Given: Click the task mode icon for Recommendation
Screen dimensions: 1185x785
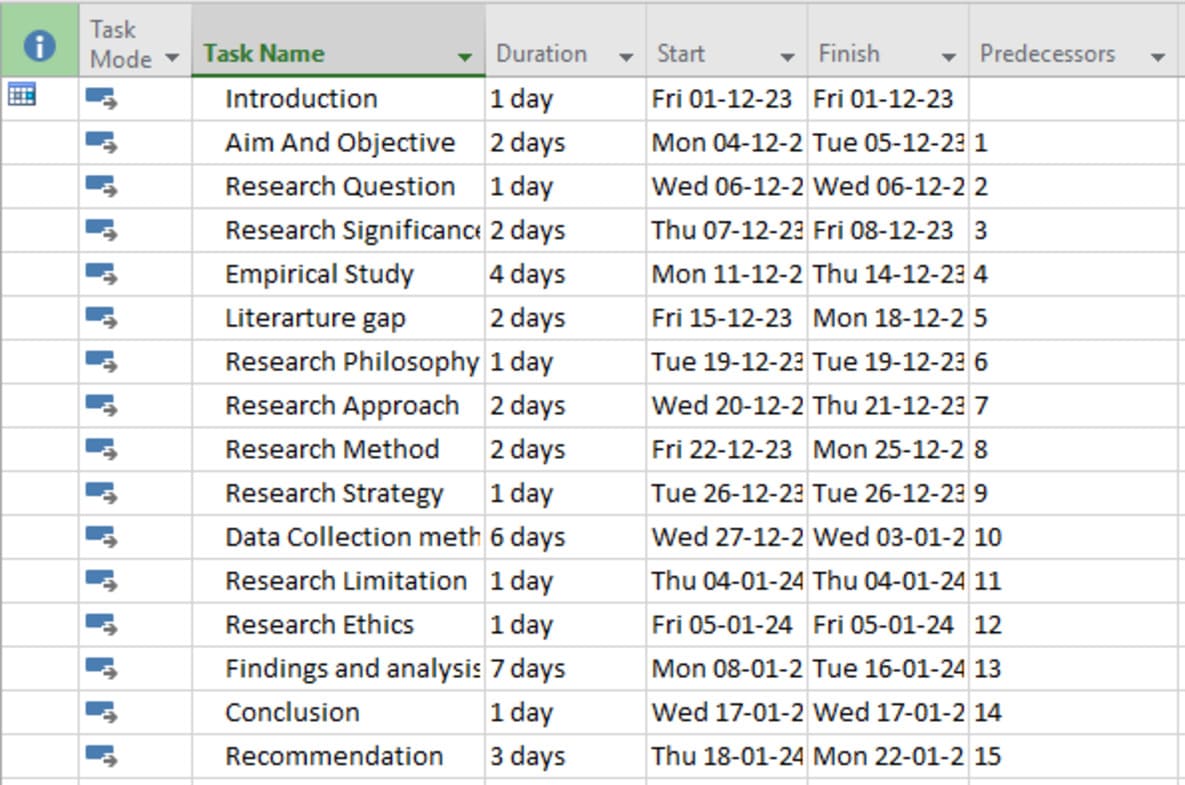Looking at the screenshot, I should [x=101, y=756].
